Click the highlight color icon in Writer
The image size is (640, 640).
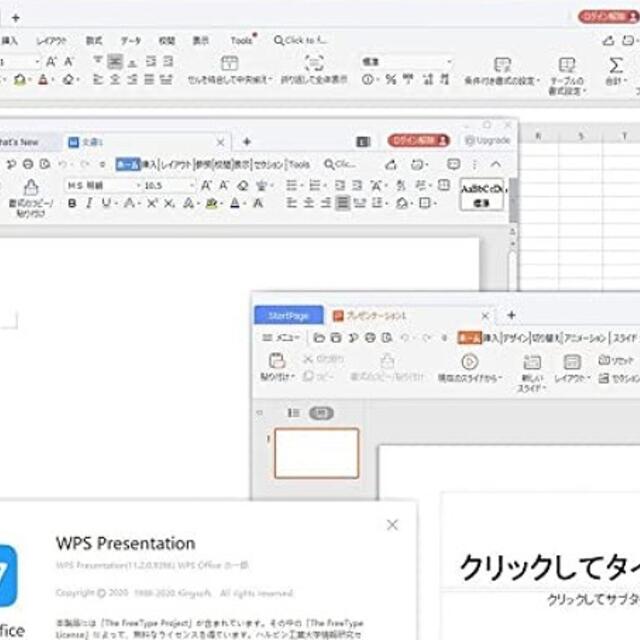[211, 203]
